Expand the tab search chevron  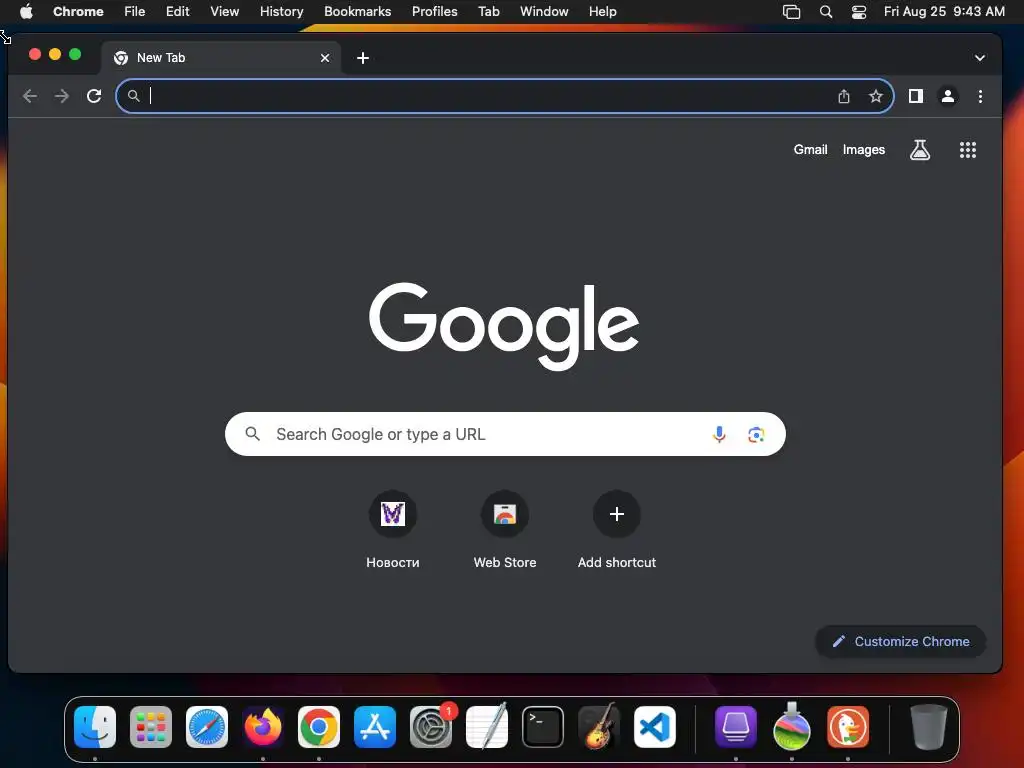[980, 58]
